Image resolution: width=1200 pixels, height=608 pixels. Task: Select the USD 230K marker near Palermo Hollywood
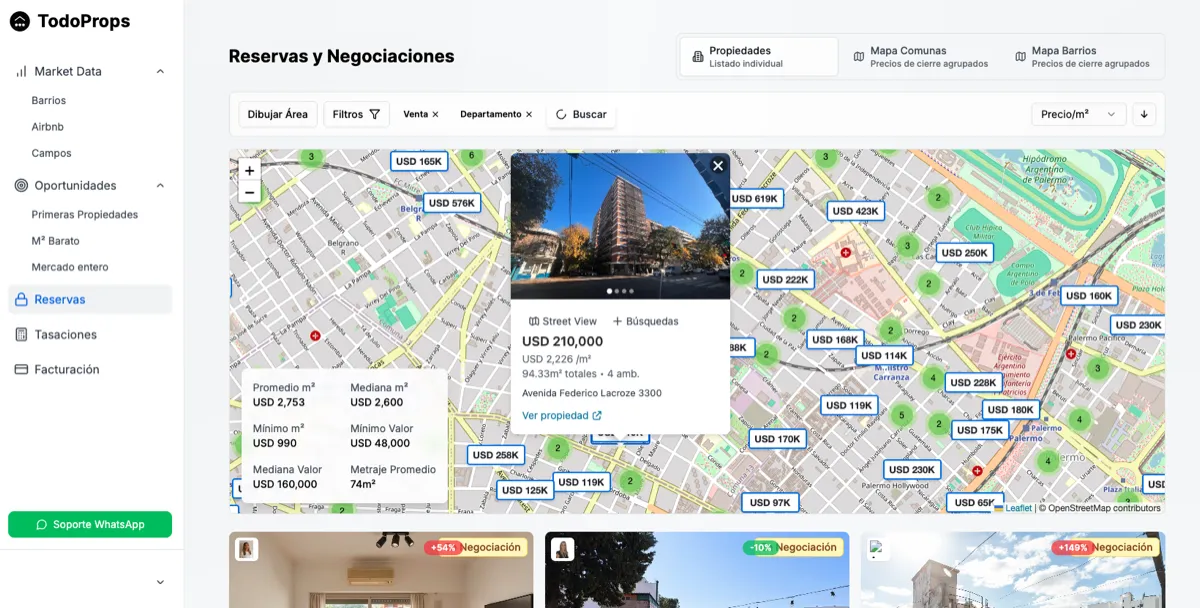pyautogui.click(x=911, y=469)
